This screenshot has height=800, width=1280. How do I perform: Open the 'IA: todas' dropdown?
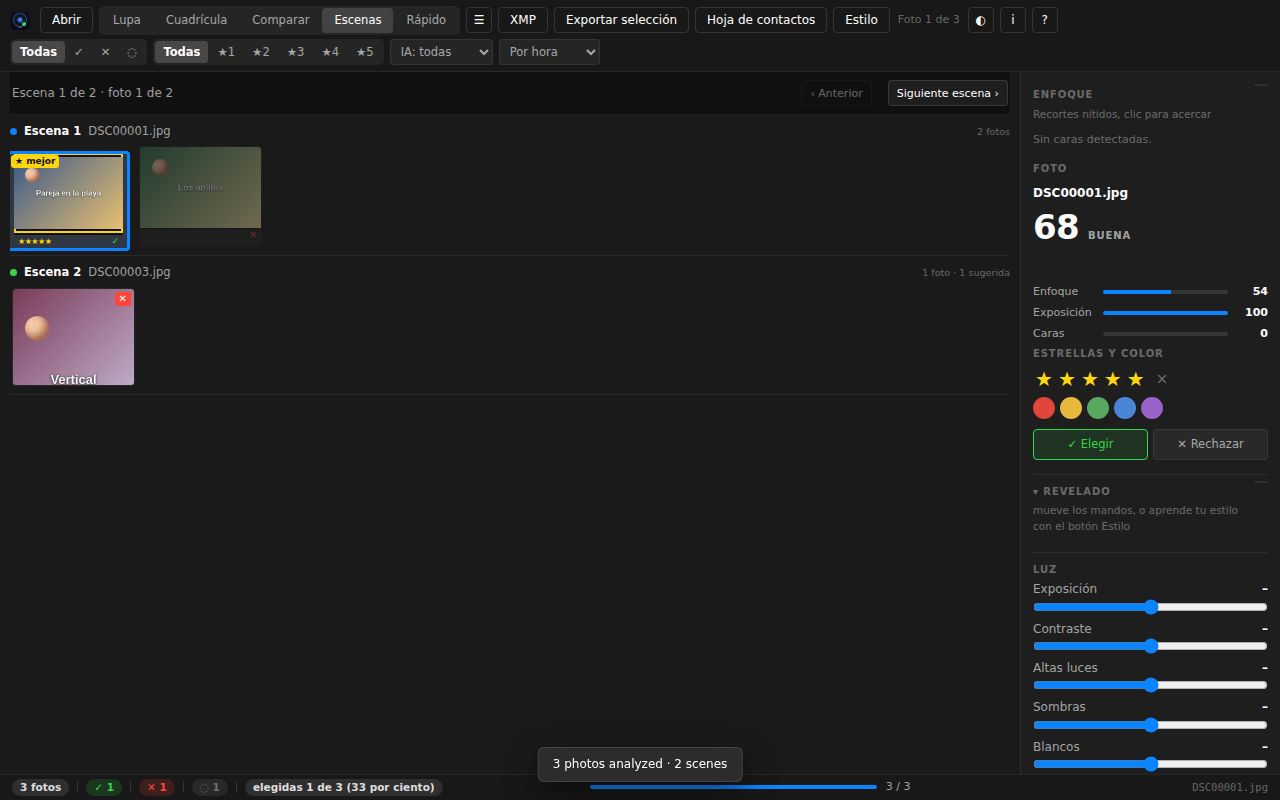(x=441, y=52)
